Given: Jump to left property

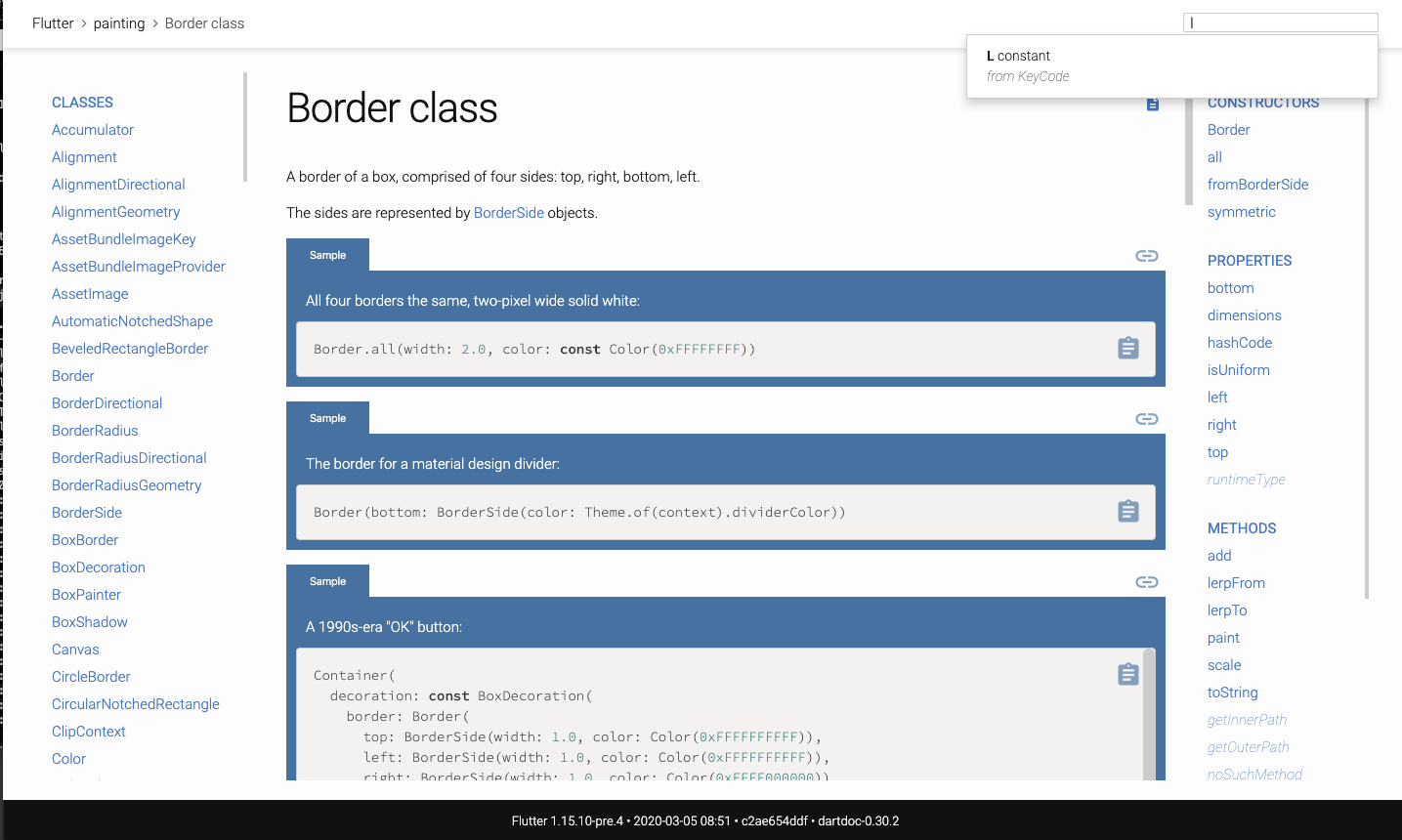Looking at the screenshot, I should point(1217,398).
